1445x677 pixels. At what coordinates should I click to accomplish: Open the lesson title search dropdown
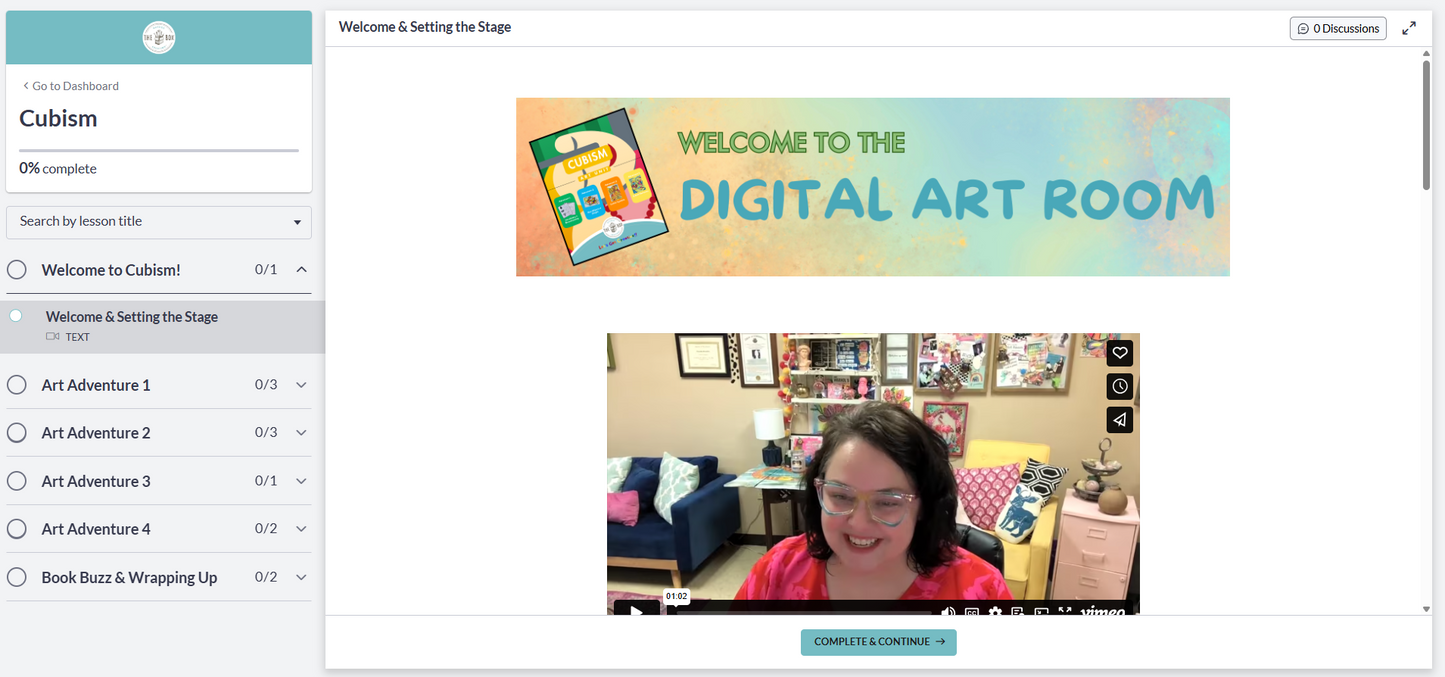click(158, 222)
